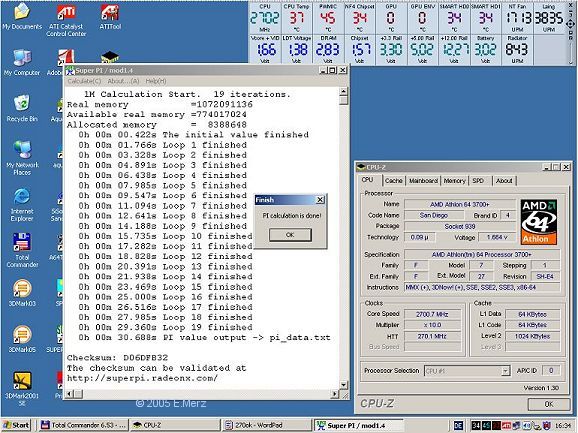Viewport: 578px width, 433px height.
Task: Open Total Commander desktop shortcut
Action: (x=22, y=251)
